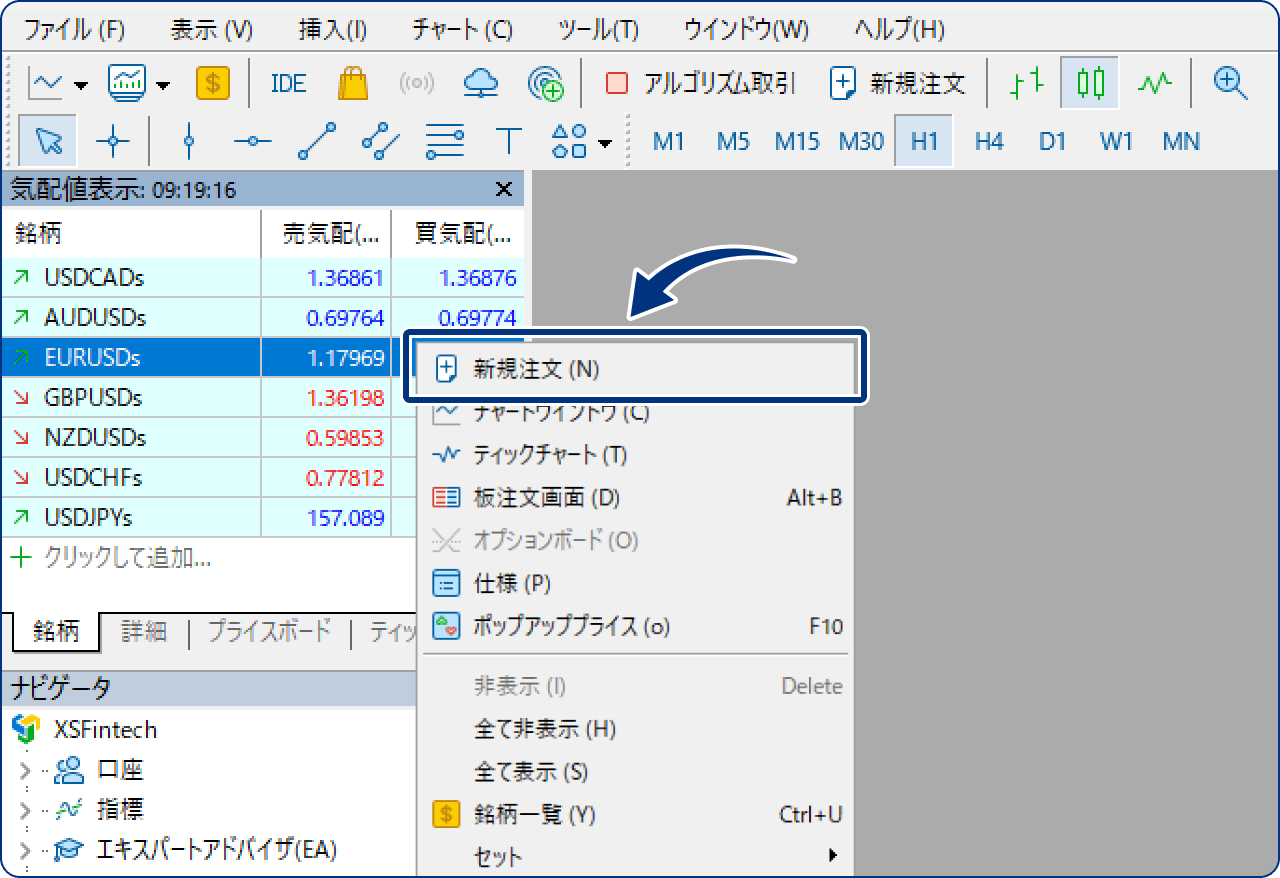1280x878 pixels.
Task: Open the new chart dropdown arrow
Action: pos(81,84)
